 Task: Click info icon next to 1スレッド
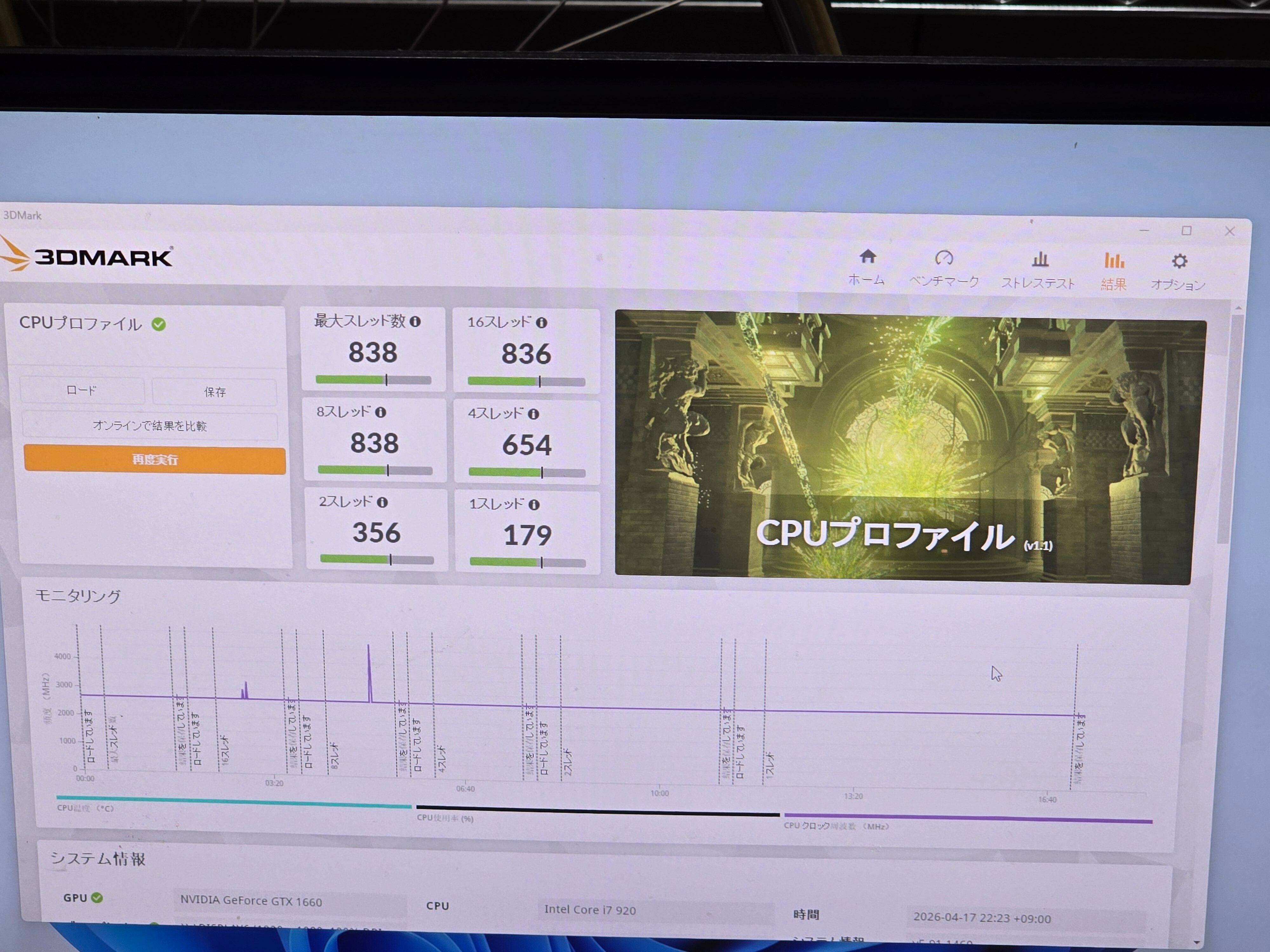[533, 505]
